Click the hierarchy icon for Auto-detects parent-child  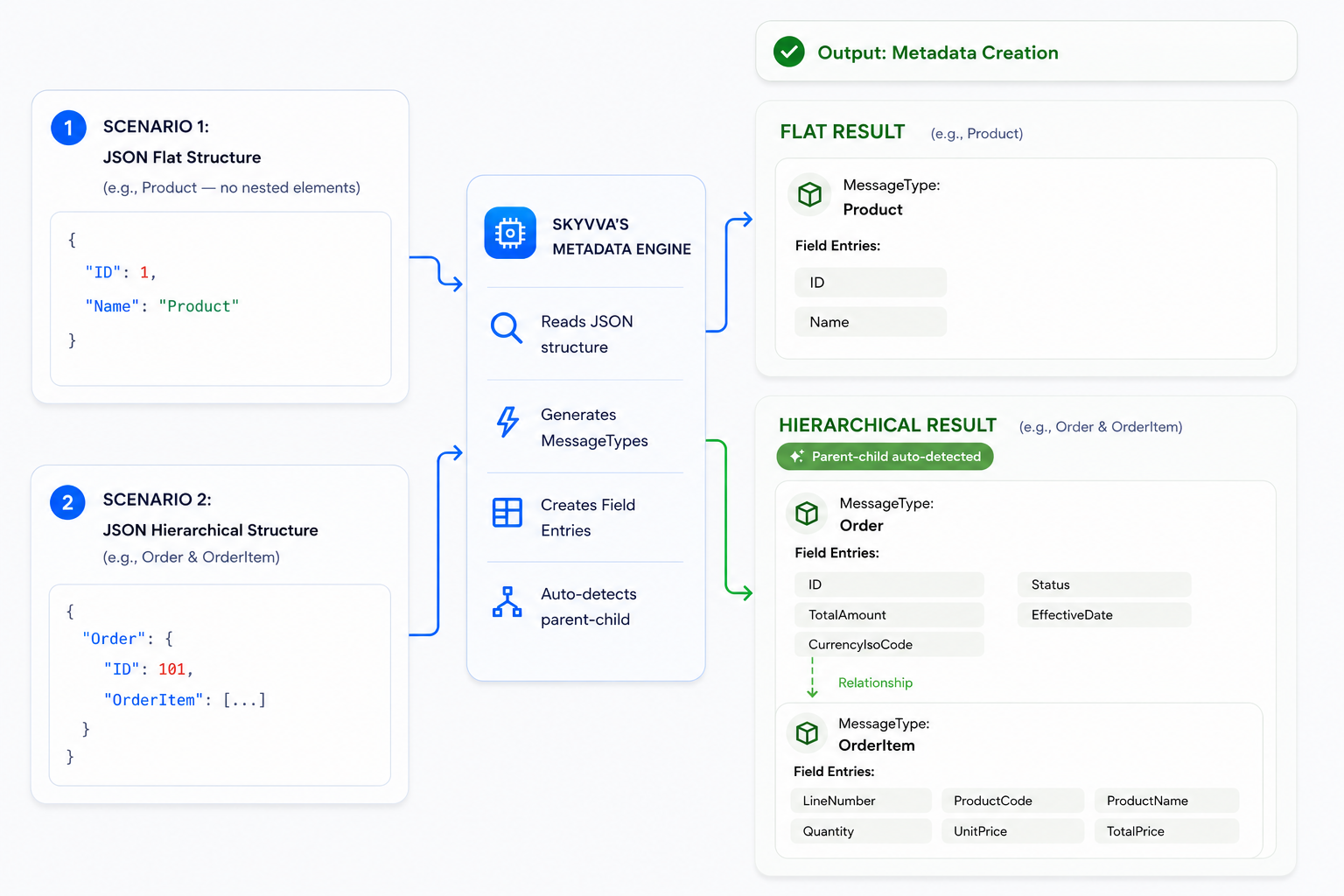point(507,602)
